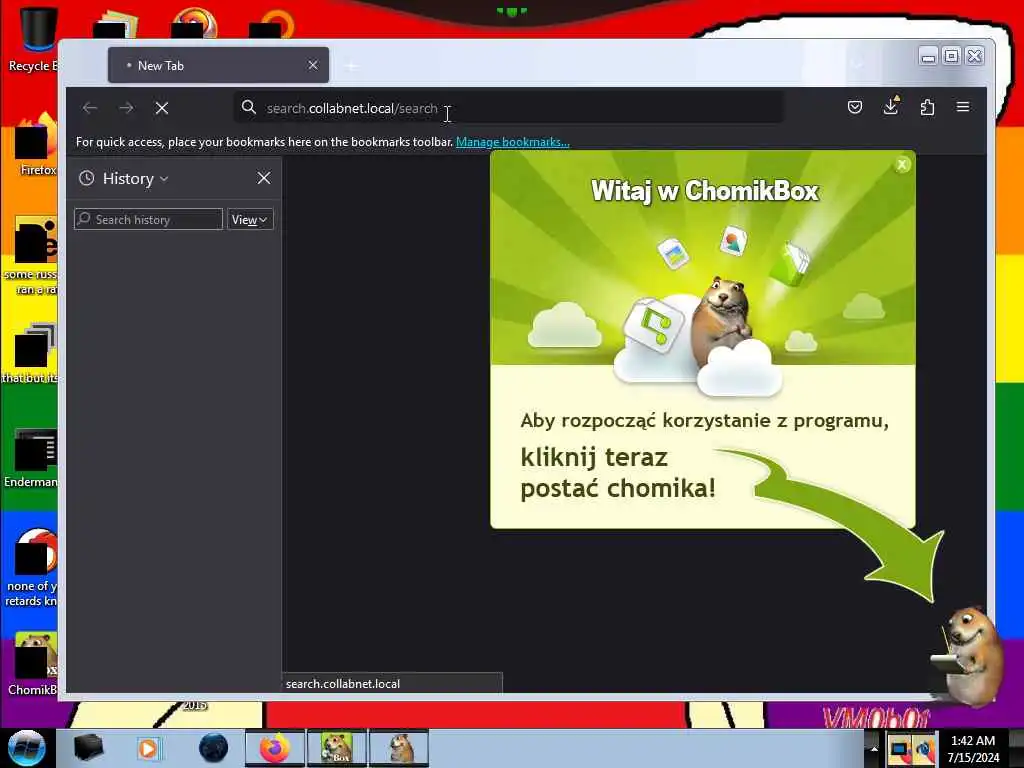The height and width of the screenshot is (768, 1024).
Task: Follow the Manage bookmarks link
Action: [x=513, y=142]
